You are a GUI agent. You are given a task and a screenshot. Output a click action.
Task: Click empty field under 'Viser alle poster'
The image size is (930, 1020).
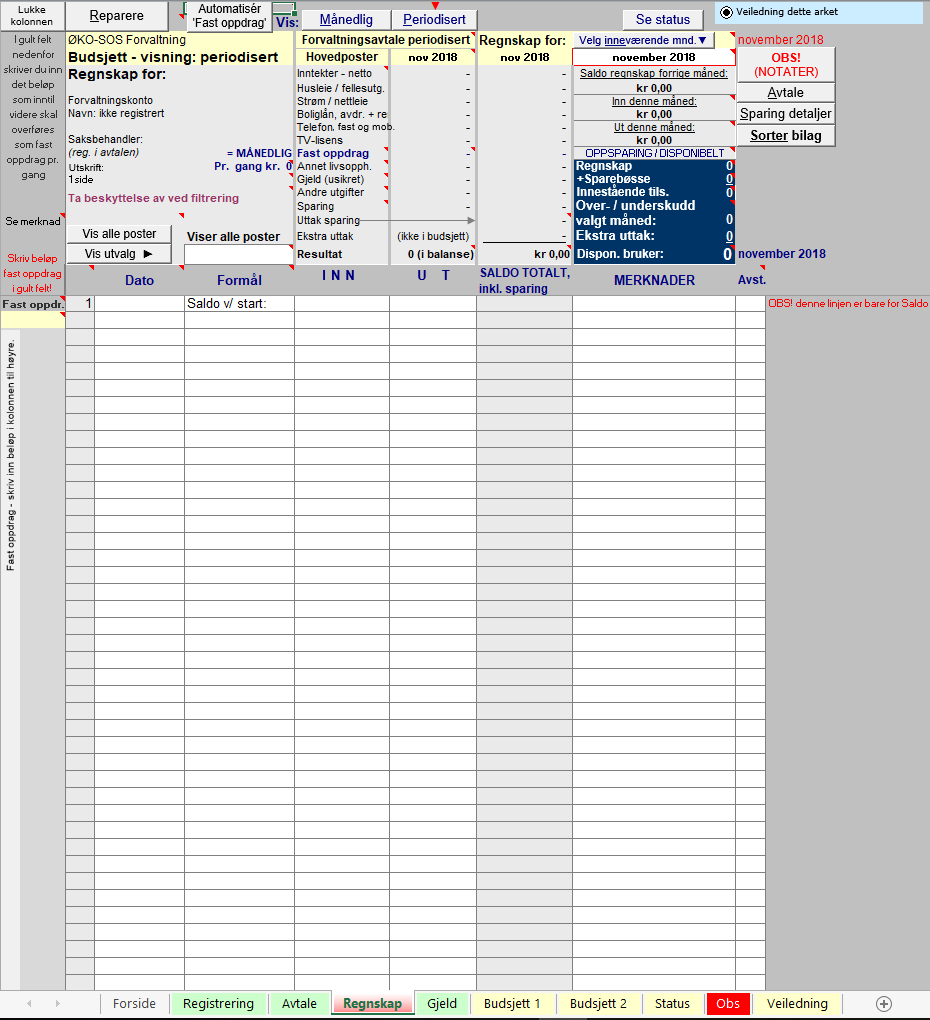pyautogui.click(x=239, y=254)
